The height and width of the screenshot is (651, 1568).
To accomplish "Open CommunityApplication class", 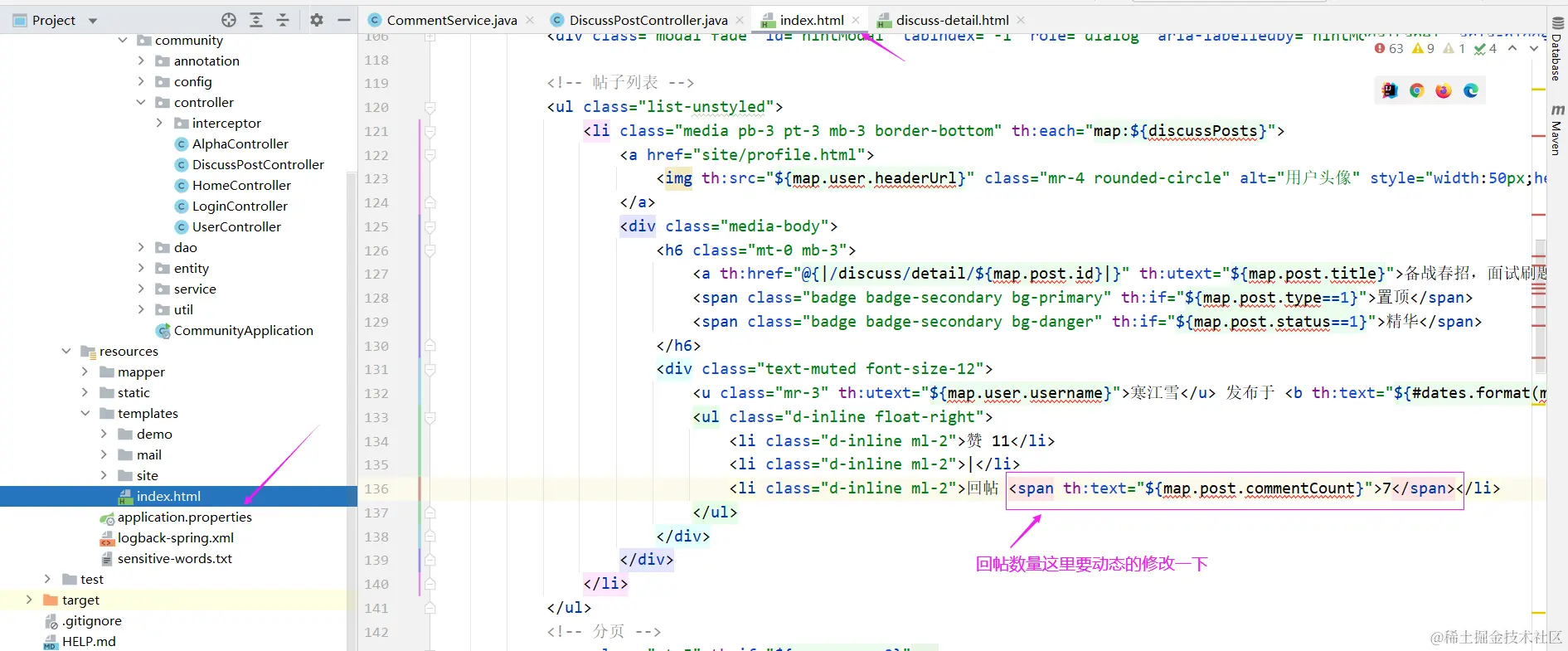I will coord(235,330).
